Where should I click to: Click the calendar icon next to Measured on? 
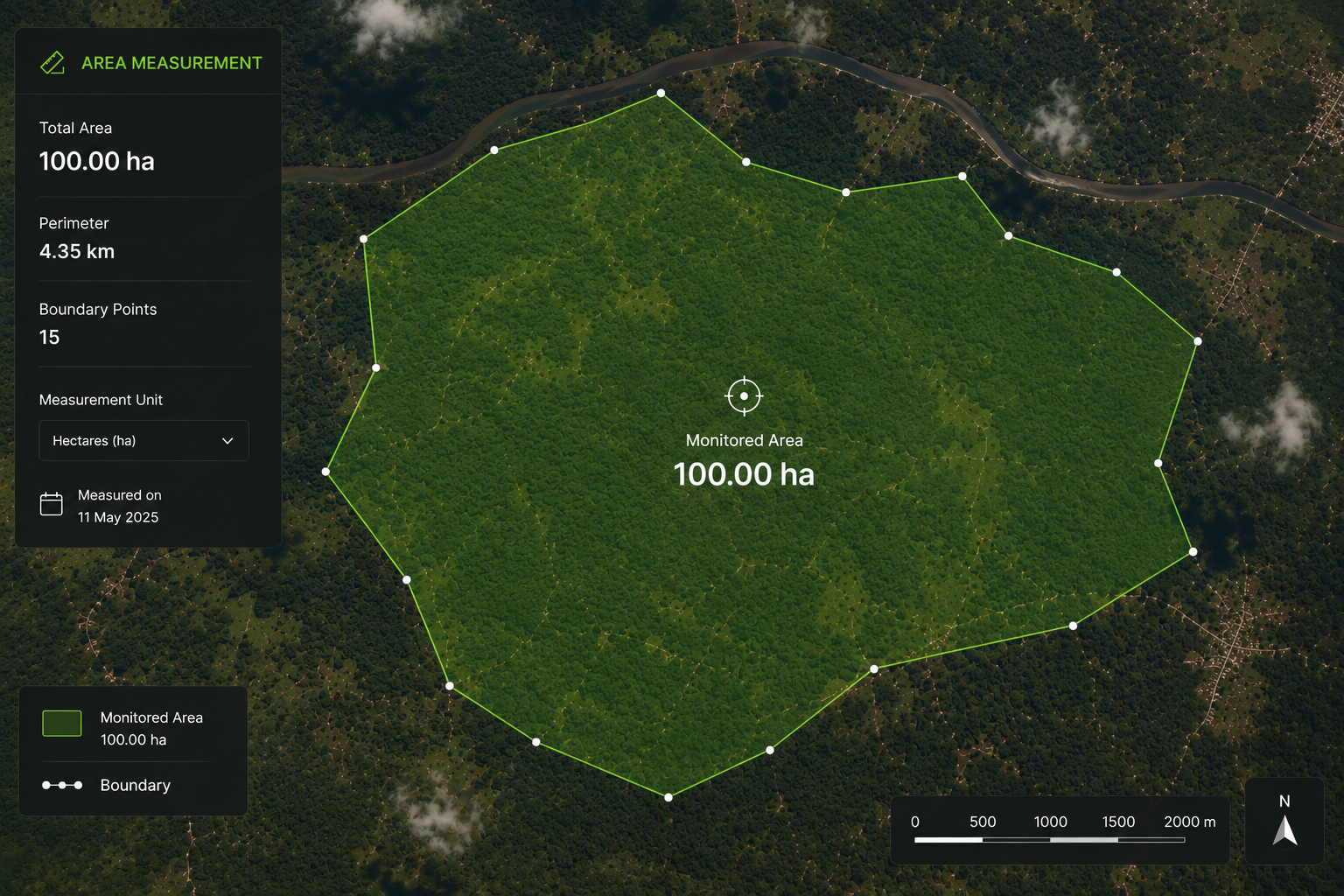(x=52, y=504)
